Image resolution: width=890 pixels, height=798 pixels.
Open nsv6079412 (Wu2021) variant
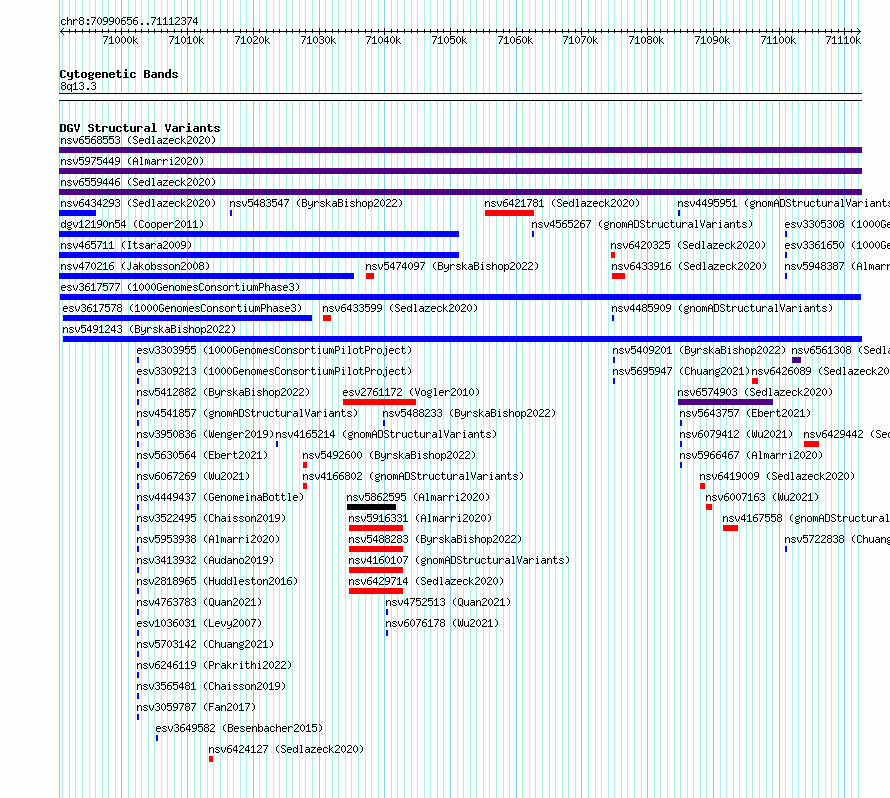tap(737, 434)
